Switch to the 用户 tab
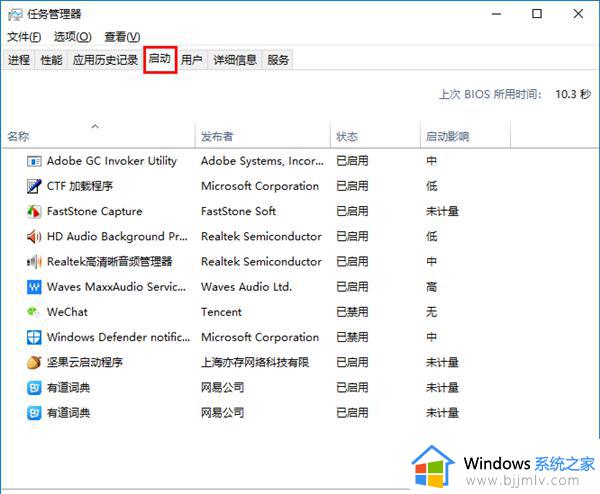600x494 pixels. pos(192,60)
